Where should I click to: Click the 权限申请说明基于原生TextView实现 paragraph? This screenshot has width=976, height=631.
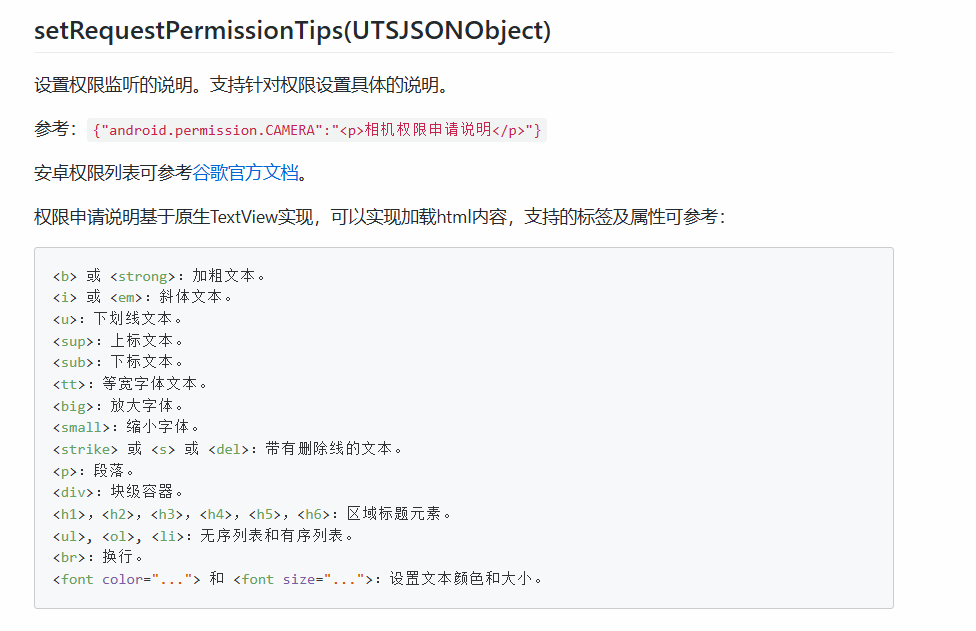(379, 216)
